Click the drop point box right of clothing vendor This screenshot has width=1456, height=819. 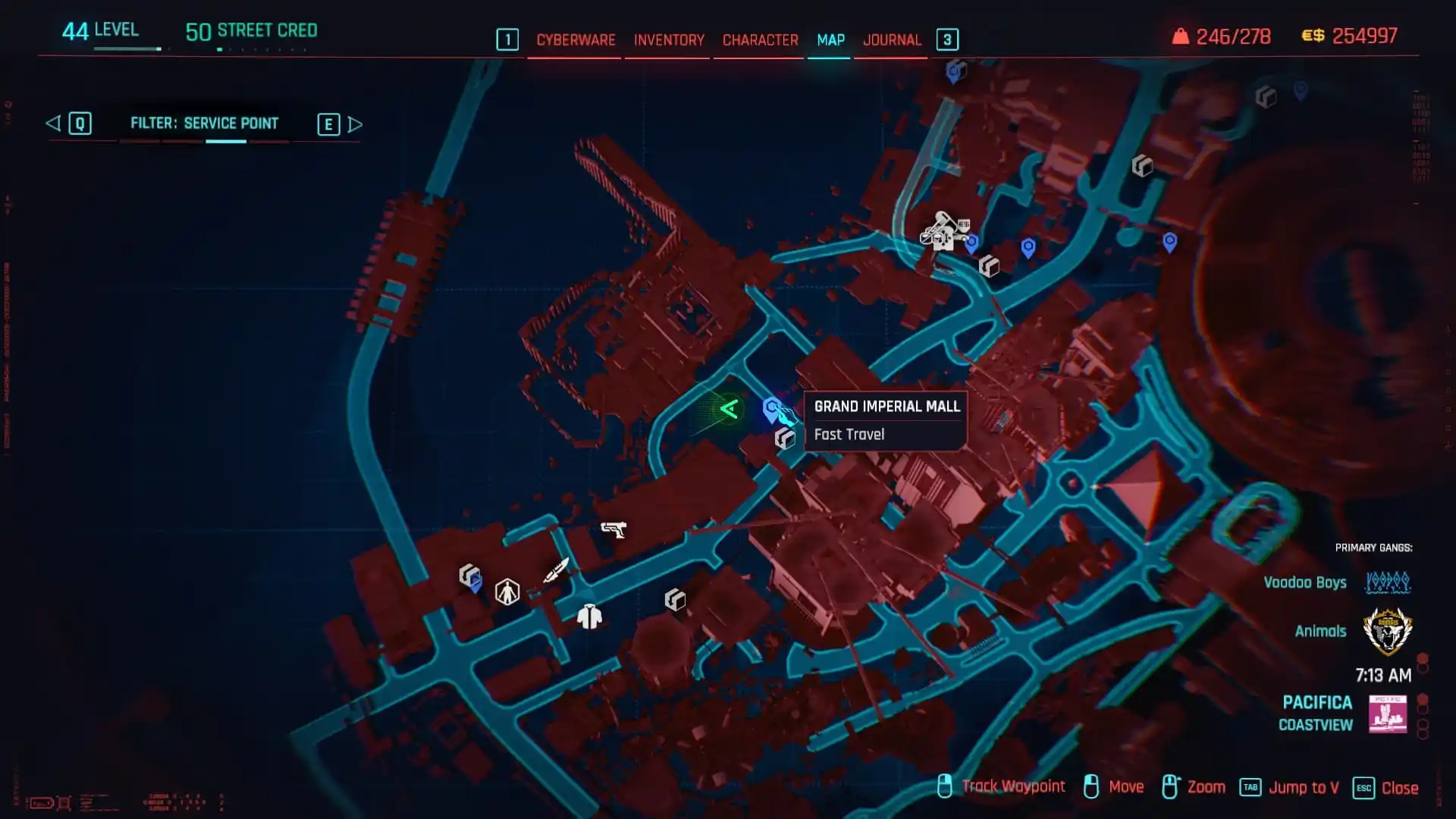pyautogui.click(x=675, y=600)
